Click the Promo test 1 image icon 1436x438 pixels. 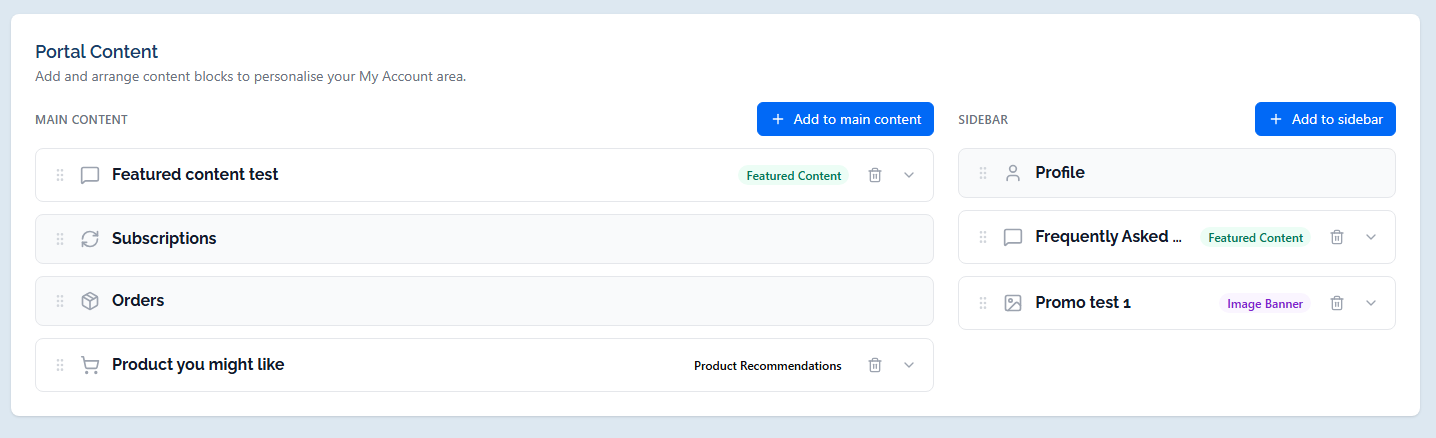(x=1013, y=303)
